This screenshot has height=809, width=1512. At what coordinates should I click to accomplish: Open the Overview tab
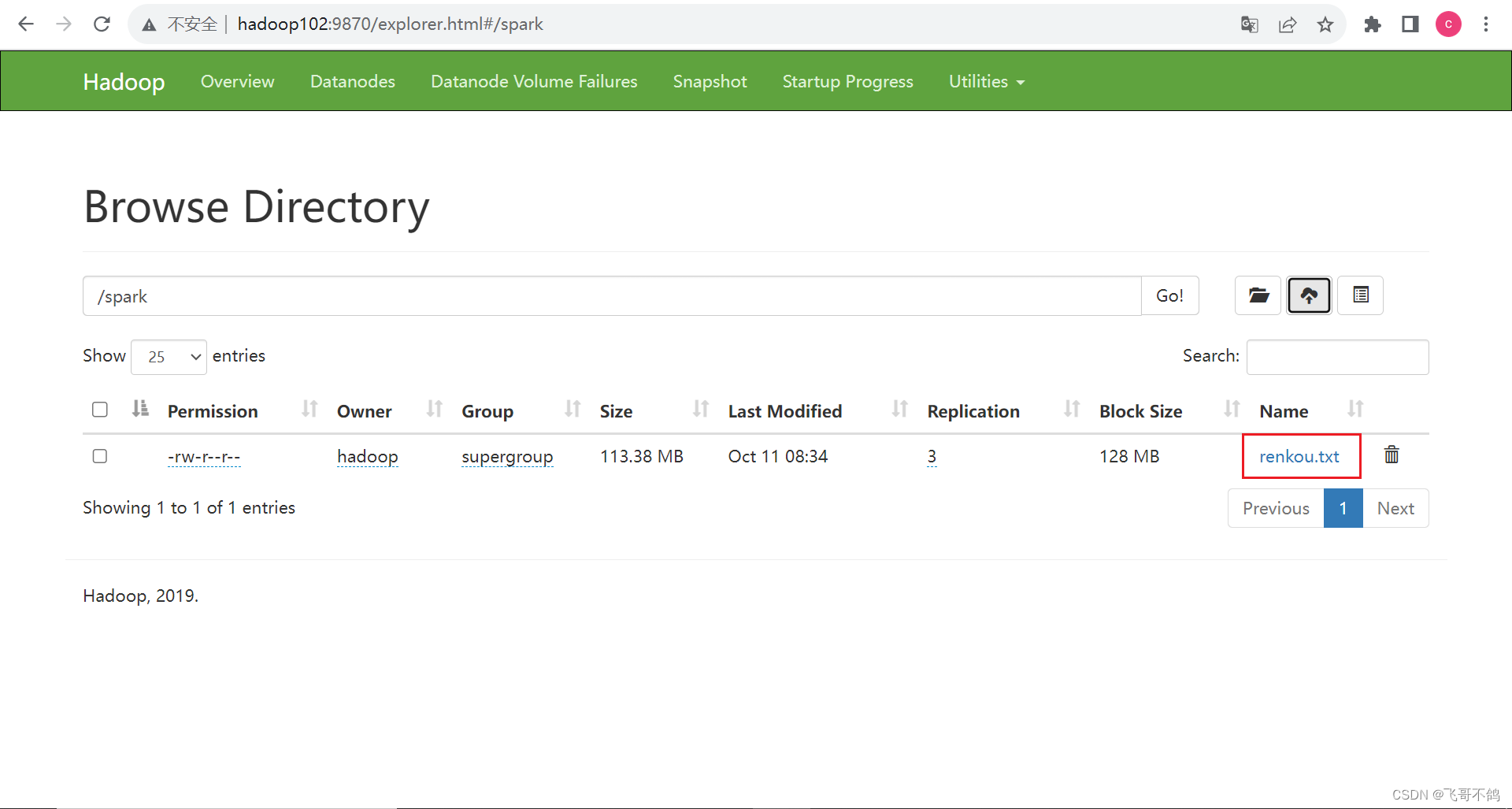[237, 82]
